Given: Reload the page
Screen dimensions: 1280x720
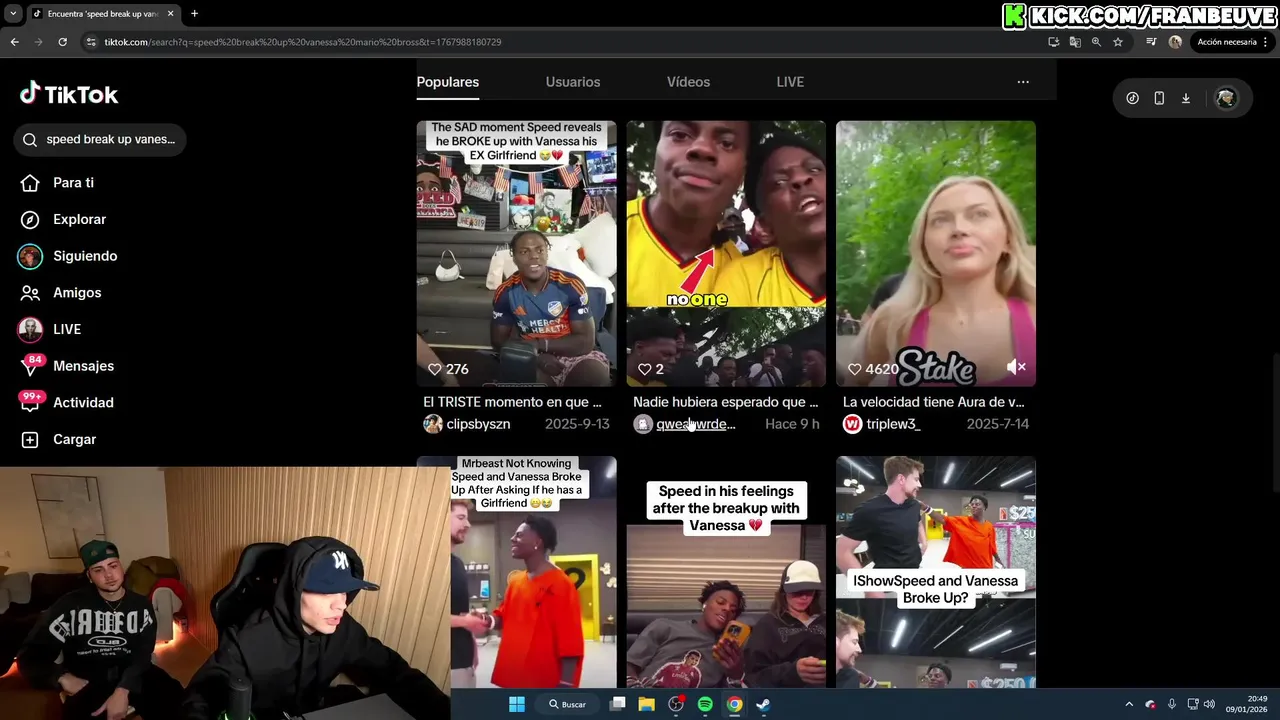Looking at the screenshot, I should coord(62,42).
